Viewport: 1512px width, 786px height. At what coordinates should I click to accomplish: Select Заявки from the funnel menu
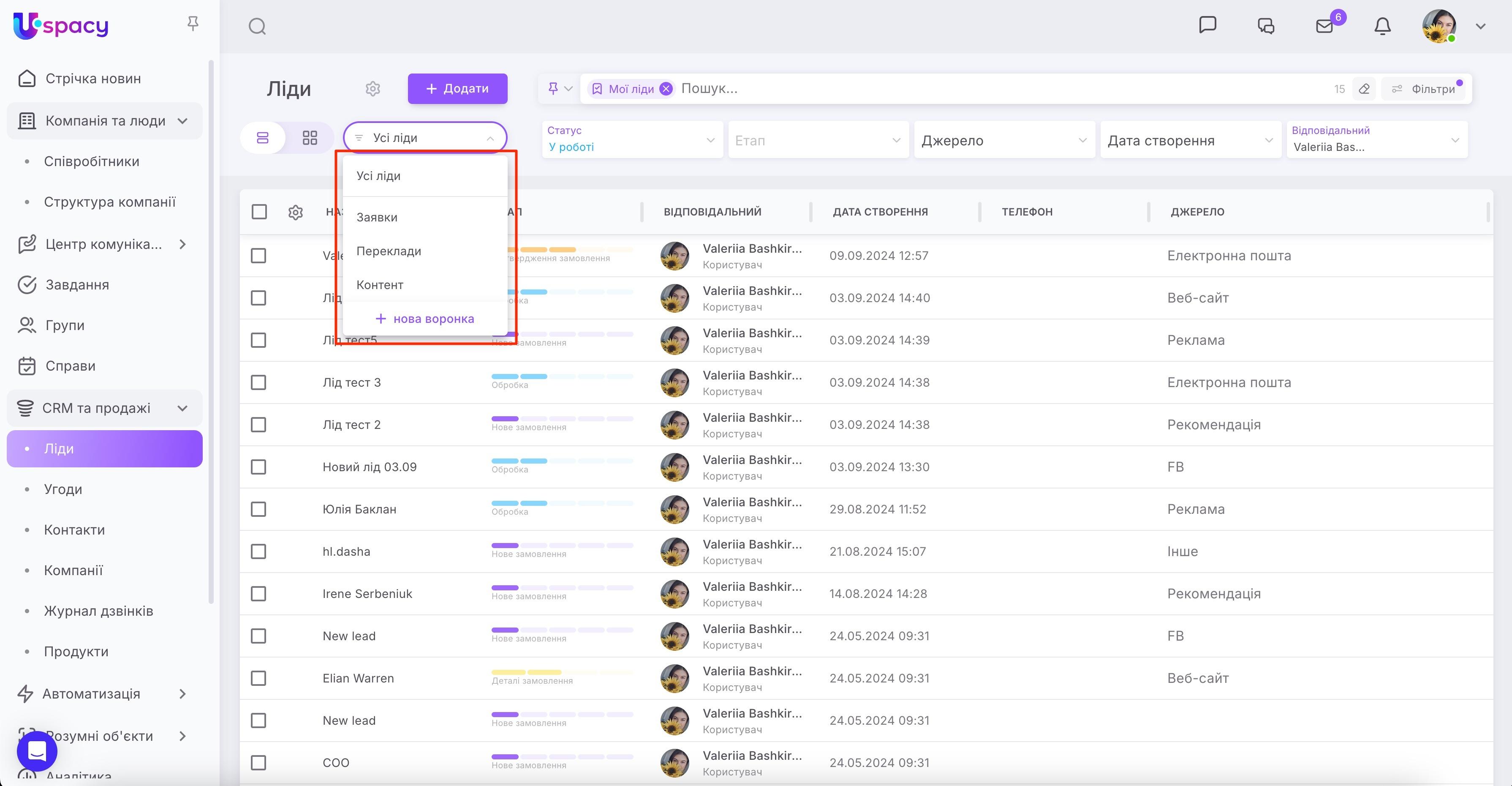pyautogui.click(x=377, y=217)
